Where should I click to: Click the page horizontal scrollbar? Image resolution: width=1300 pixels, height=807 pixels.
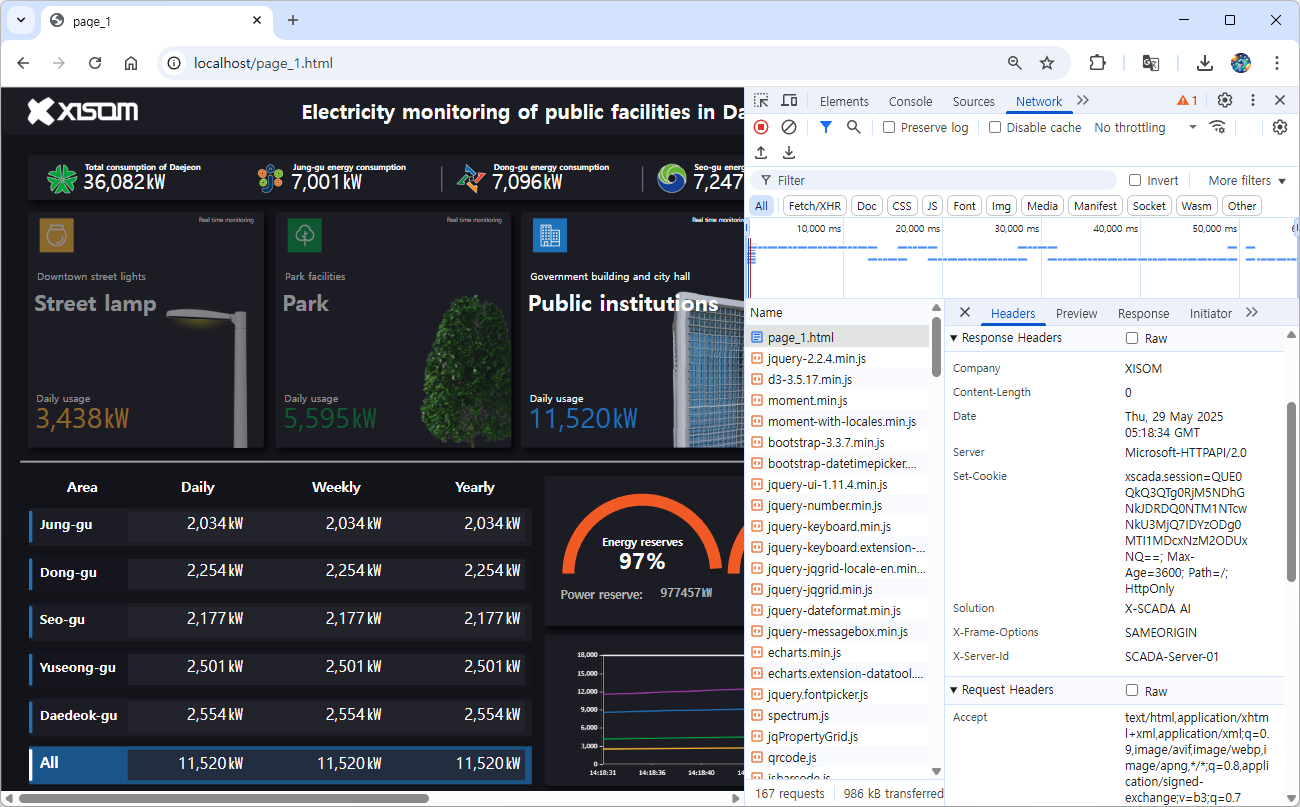223,798
